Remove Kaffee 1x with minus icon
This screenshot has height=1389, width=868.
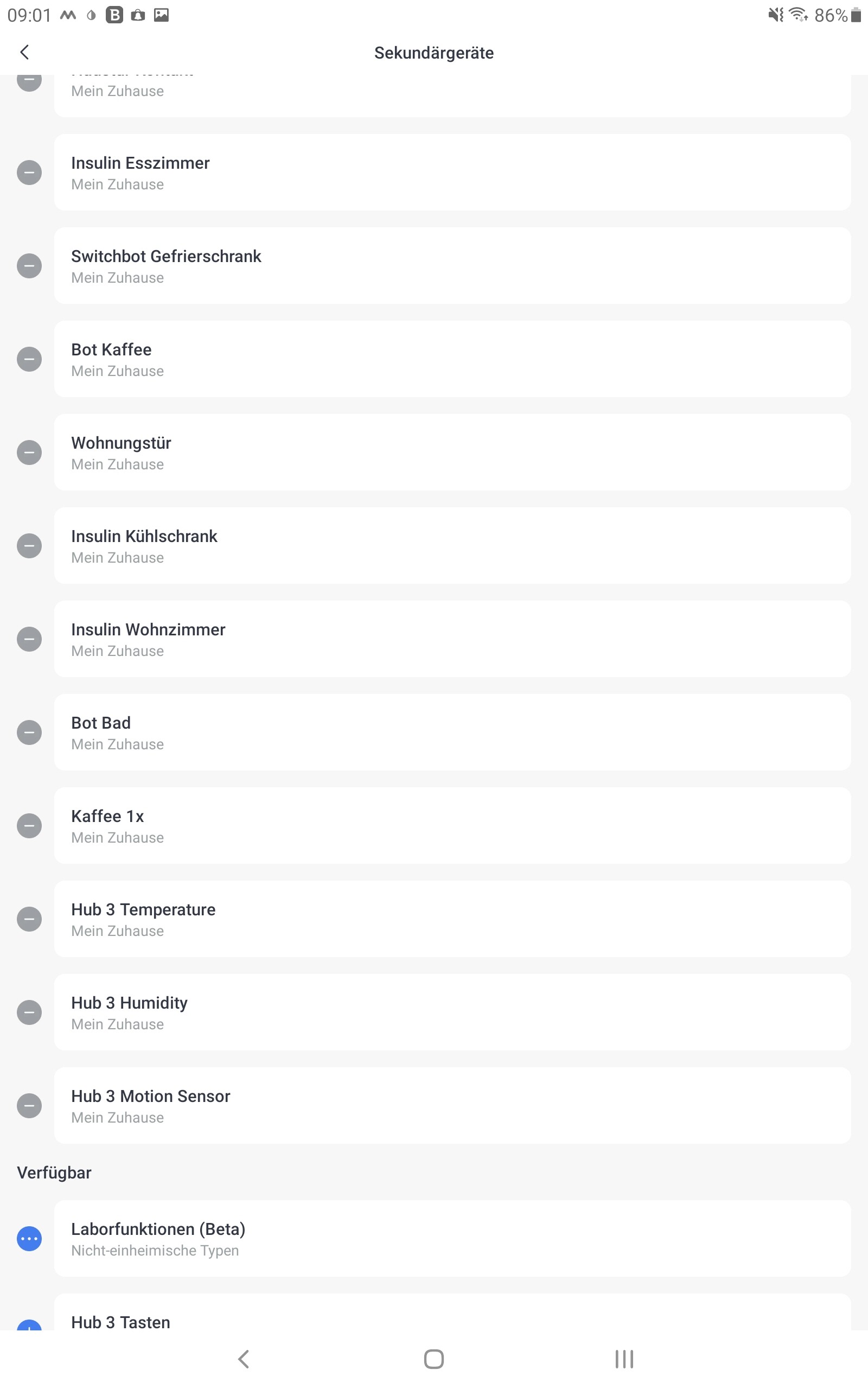(x=29, y=826)
